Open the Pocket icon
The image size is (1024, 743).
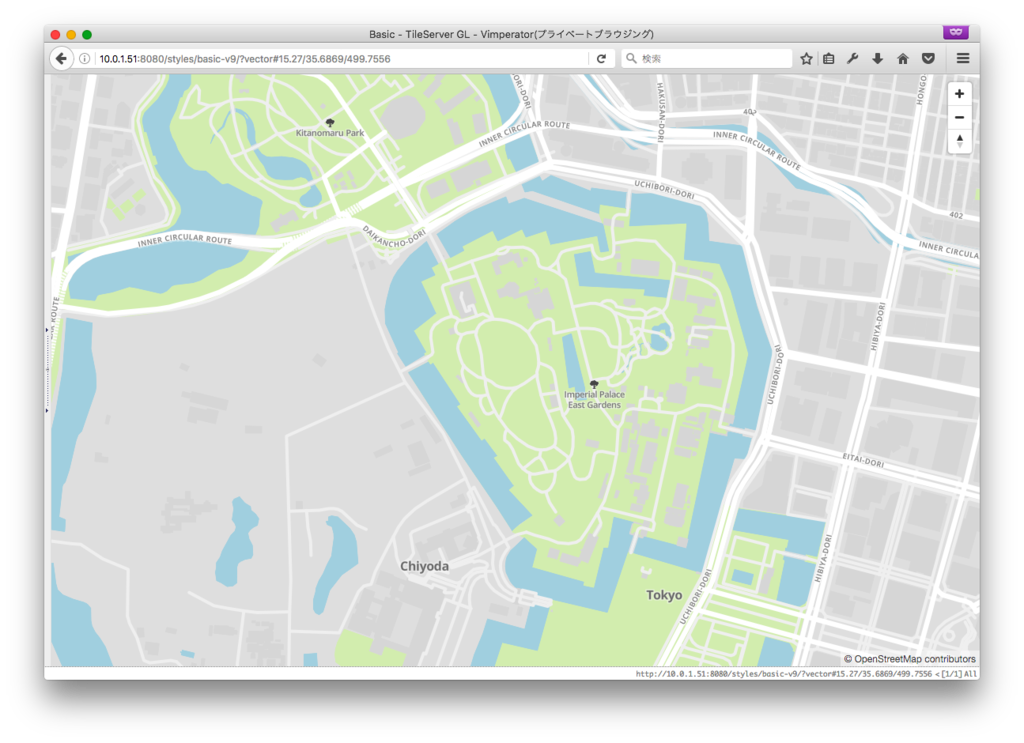click(929, 59)
